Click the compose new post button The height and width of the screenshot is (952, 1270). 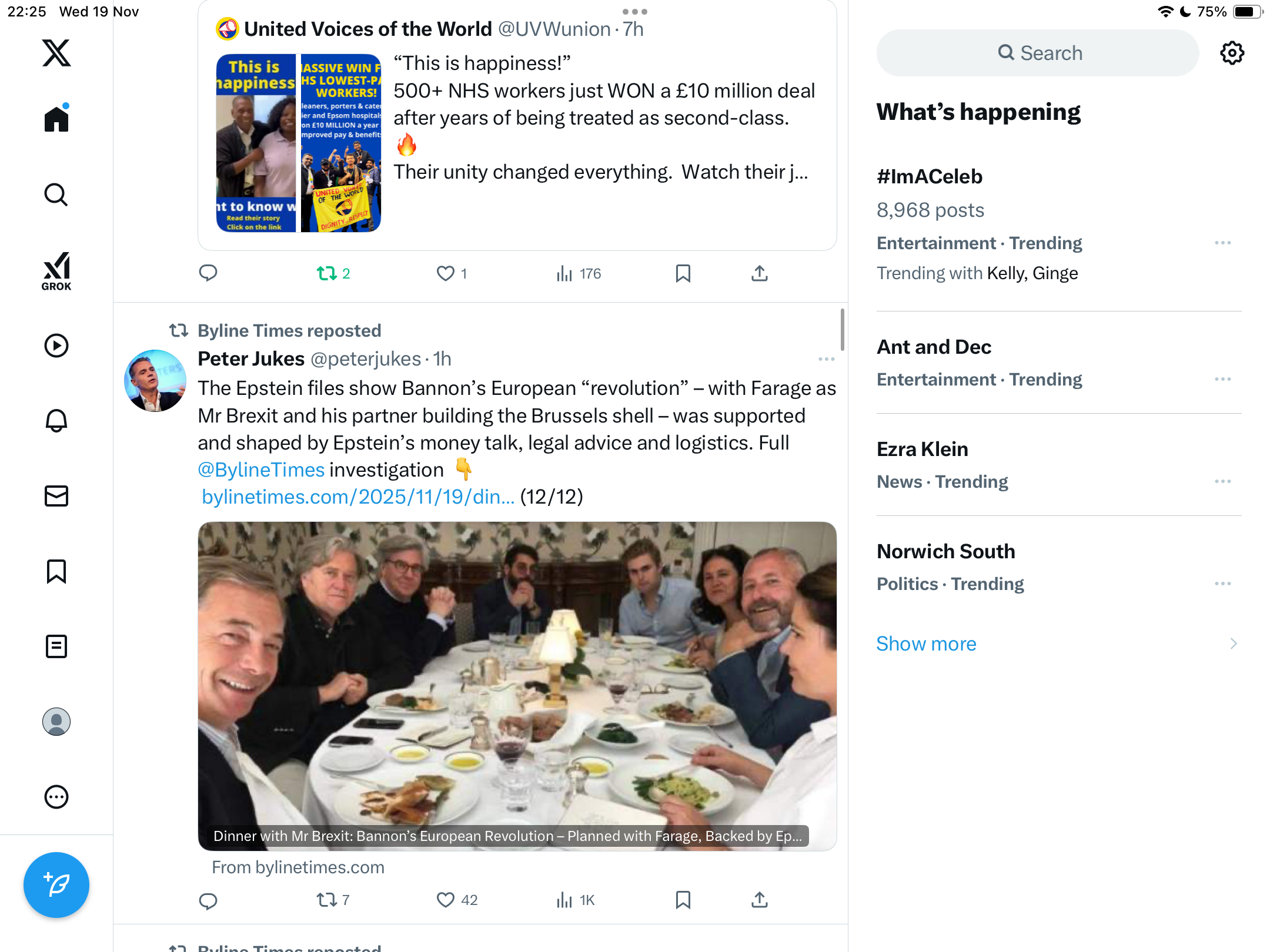(x=56, y=884)
